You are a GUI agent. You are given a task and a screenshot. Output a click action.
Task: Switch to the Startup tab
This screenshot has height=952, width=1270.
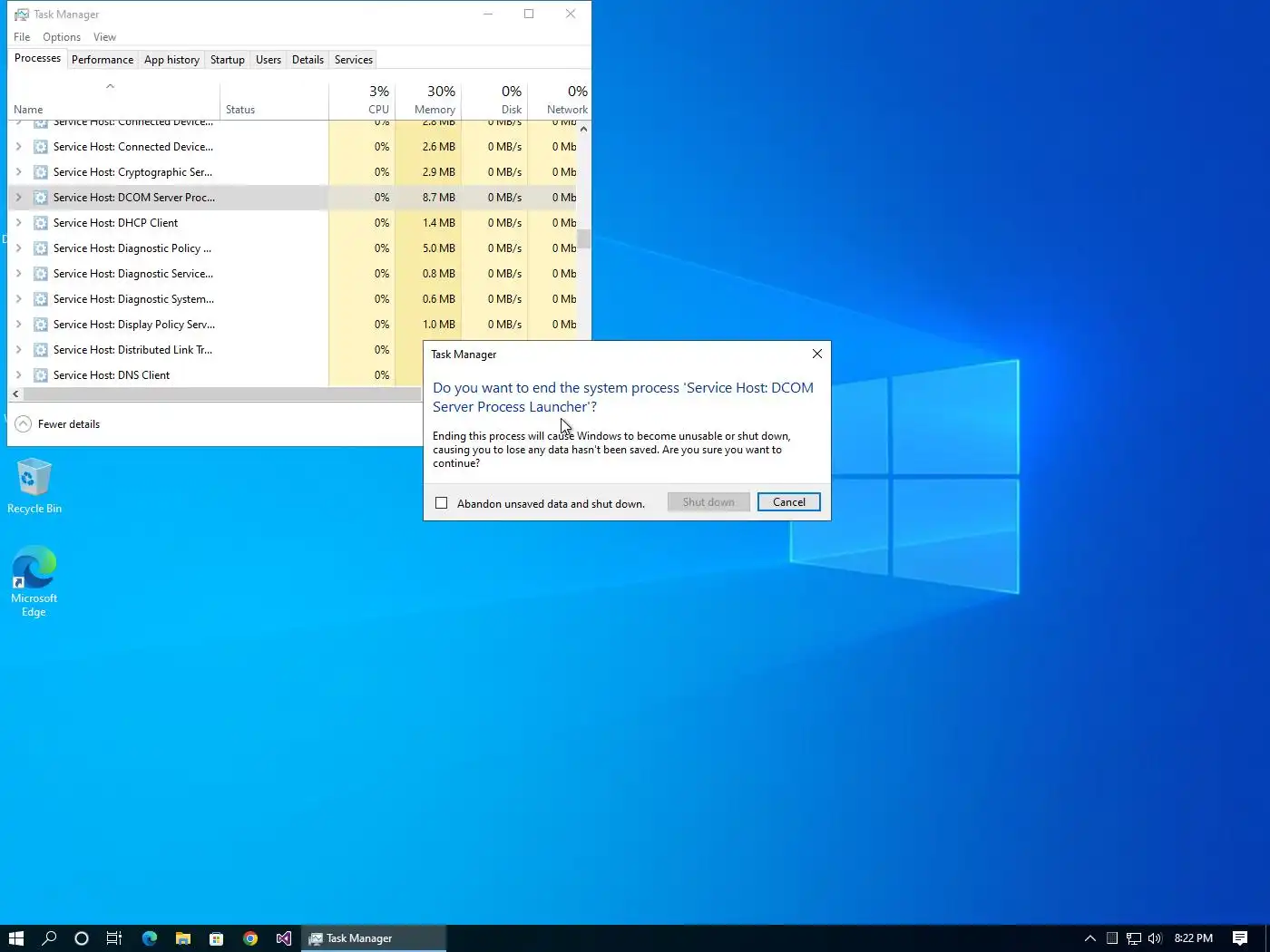tap(228, 60)
